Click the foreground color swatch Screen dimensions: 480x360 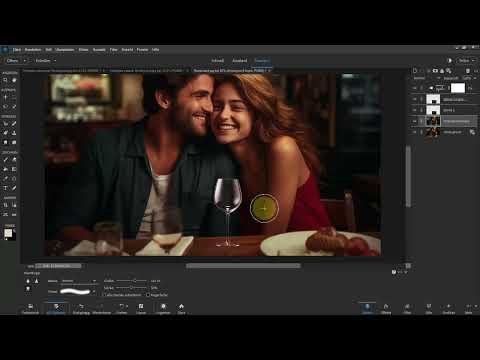(x=8, y=233)
